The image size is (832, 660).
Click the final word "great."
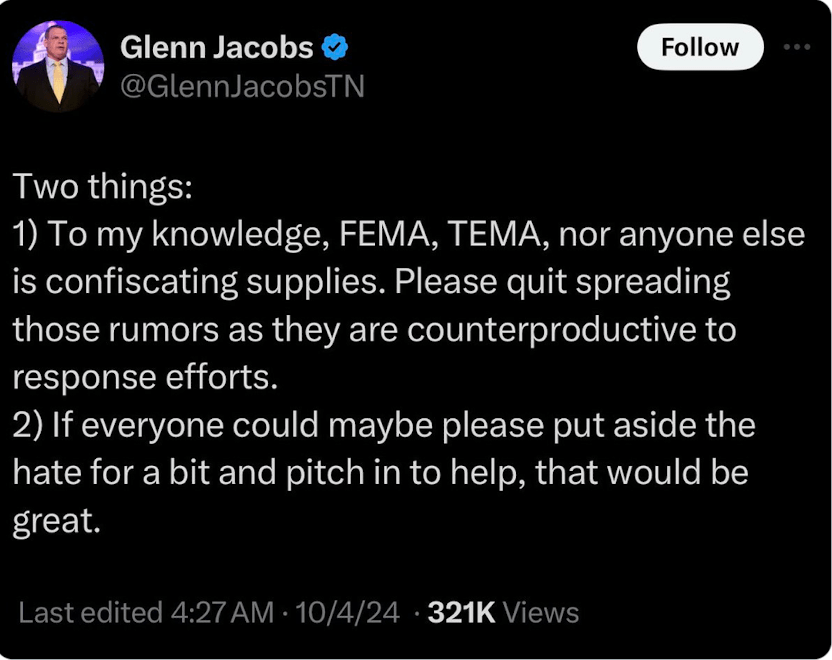pyautogui.click(x=56, y=520)
